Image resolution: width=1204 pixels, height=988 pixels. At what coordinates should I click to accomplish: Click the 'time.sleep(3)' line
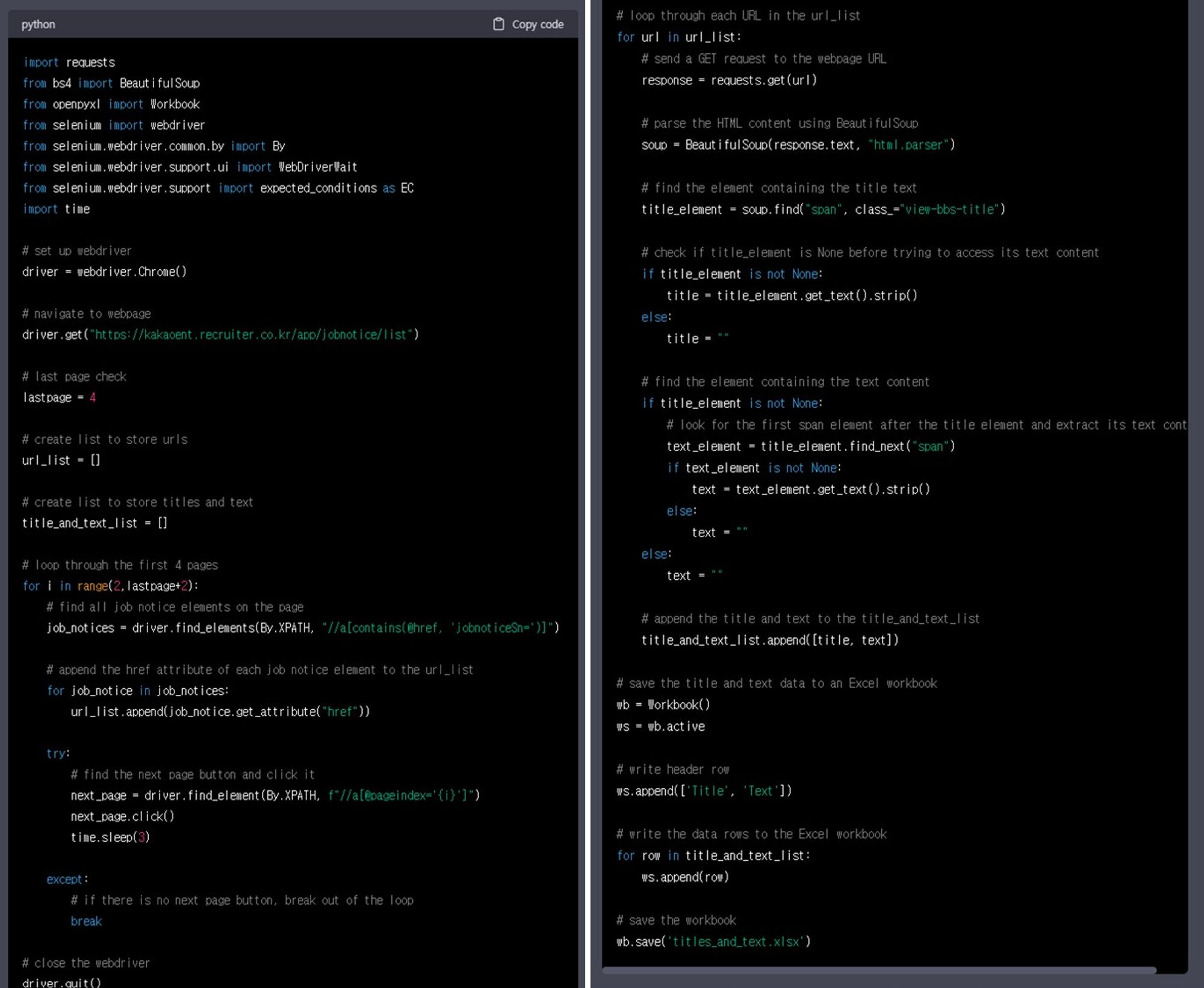(110, 837)
